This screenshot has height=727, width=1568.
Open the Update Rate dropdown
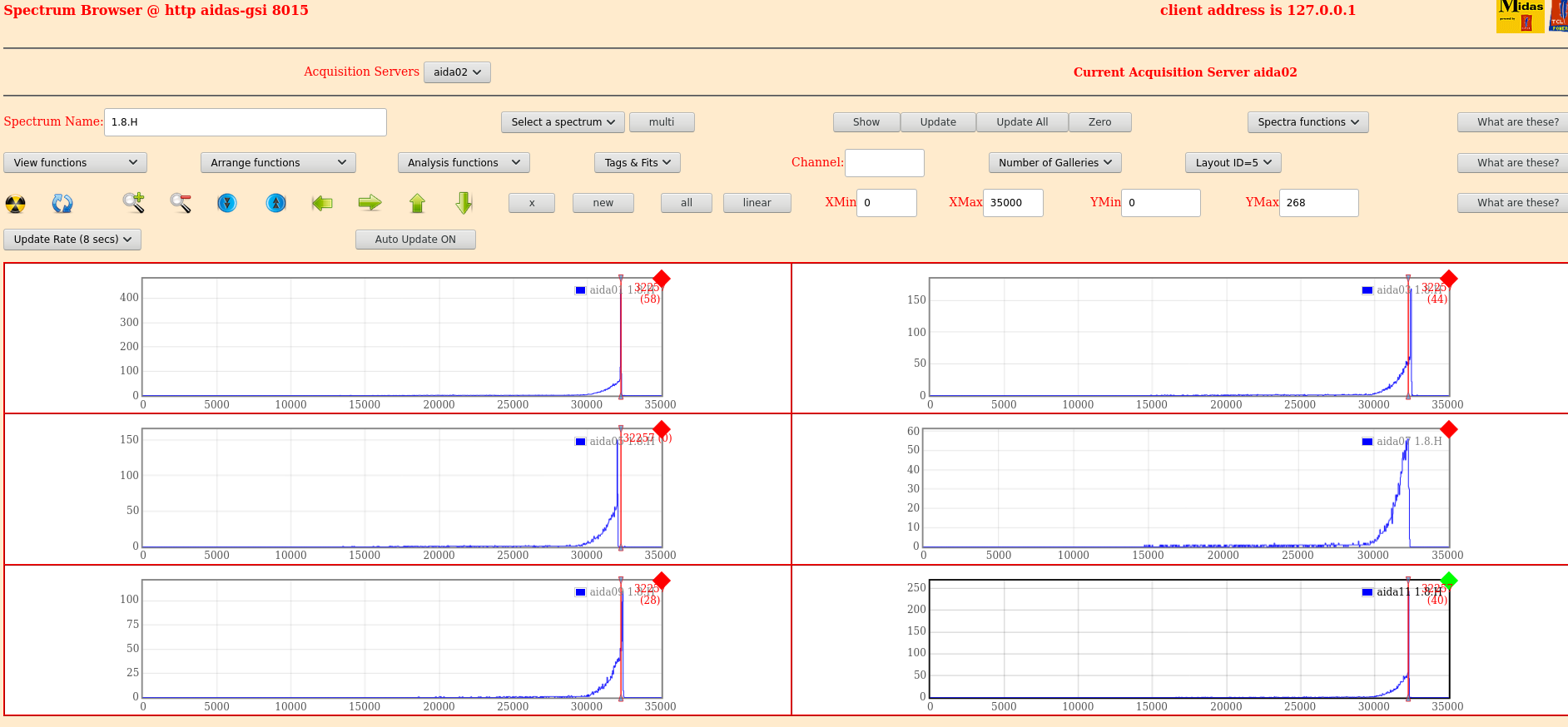(72, 240)
